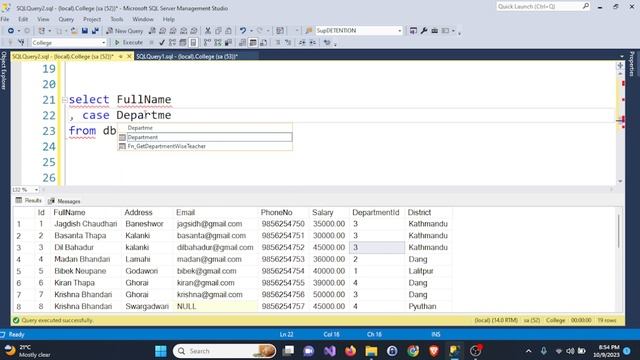Click the Copy icon in toolbar
Image resolution: width=640 pixels, height=360 pixels.
point(218,31)
